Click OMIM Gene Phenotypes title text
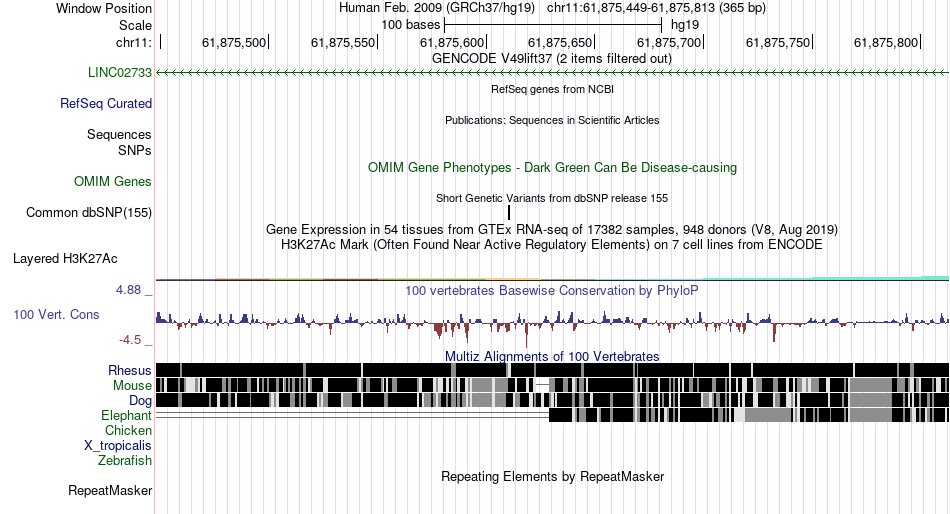This screenshot has height=514, width=950. point(552,167)
